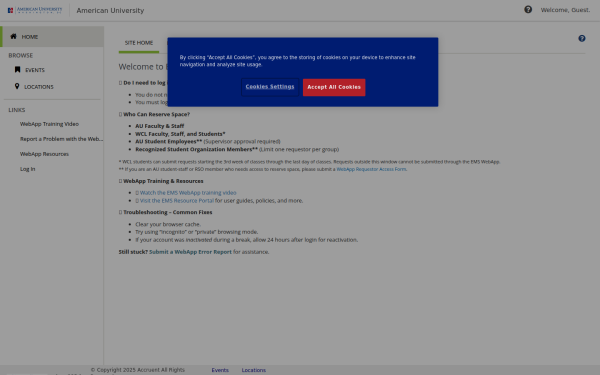Click the American University logo

35,10
